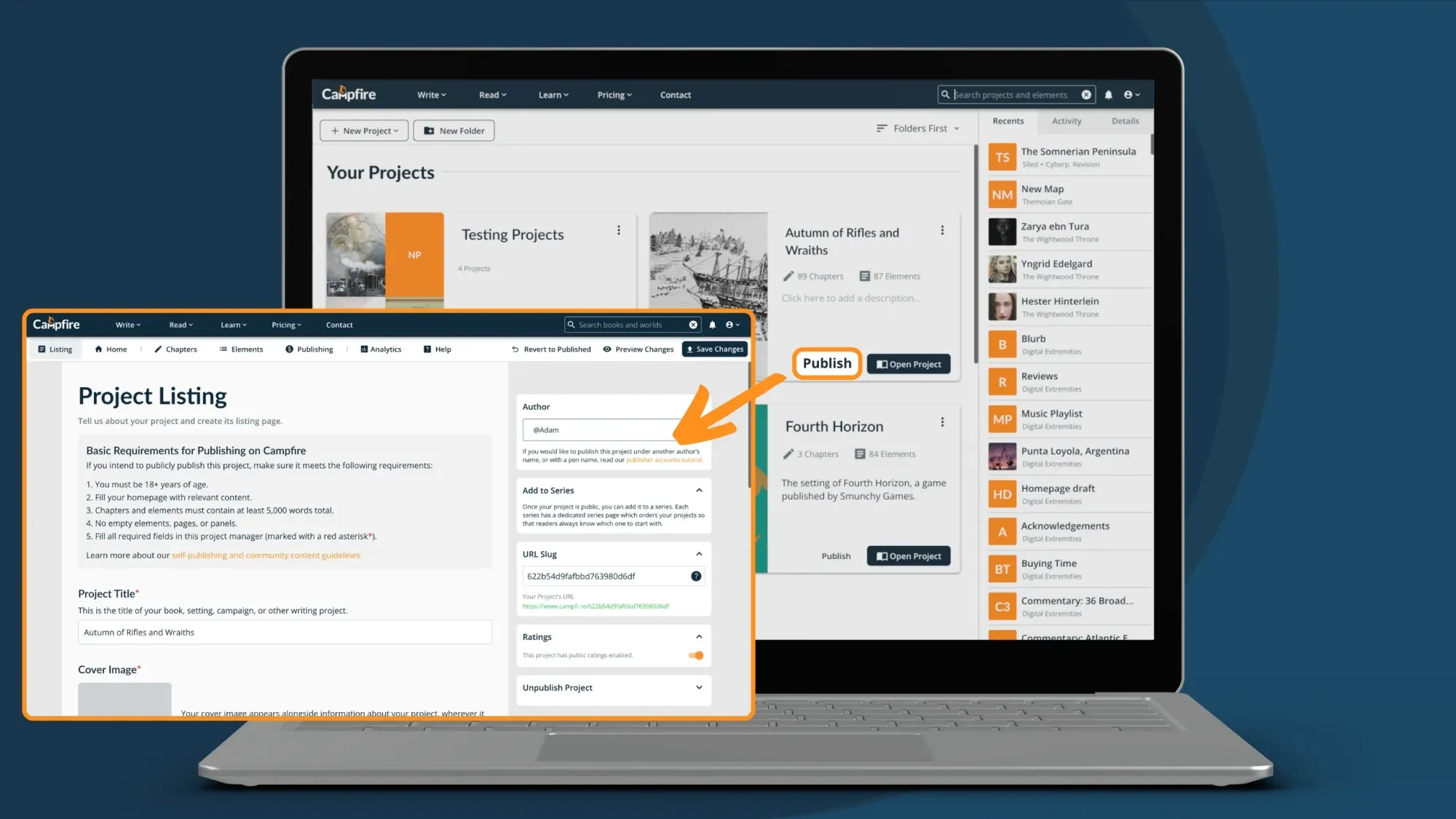1456x819 pixels.
Task: Open the Folders First sort dropdown
Action: pos(918,128)
